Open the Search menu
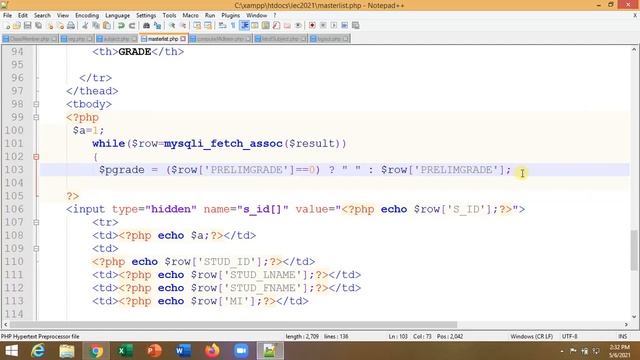 [x=42, y=15]
